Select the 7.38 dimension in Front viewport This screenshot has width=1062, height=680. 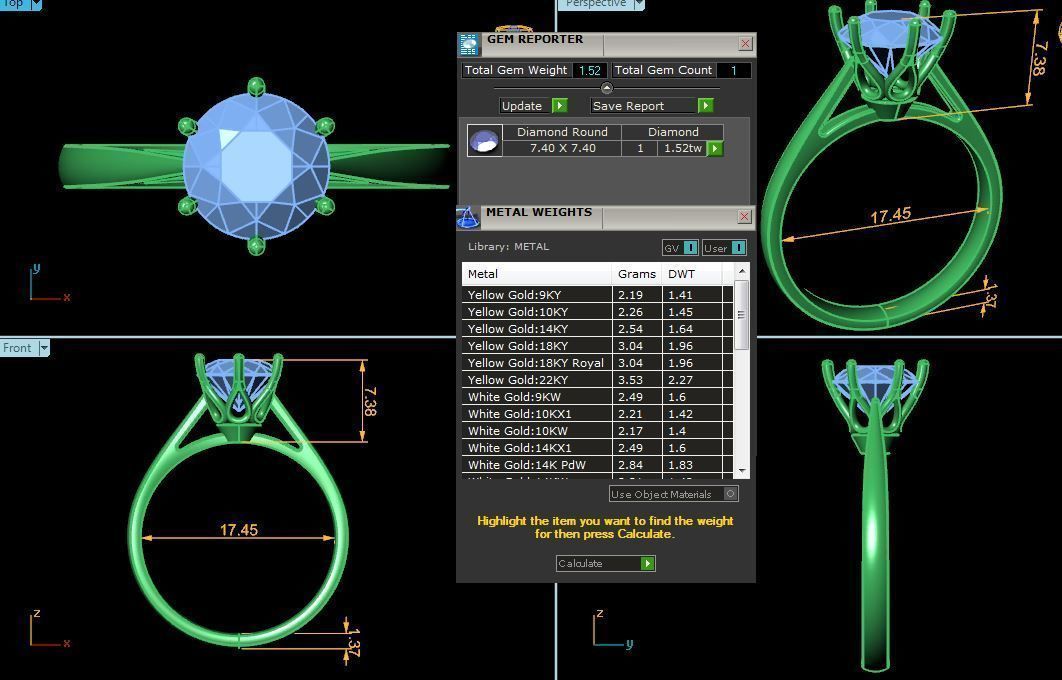[370, 401]
